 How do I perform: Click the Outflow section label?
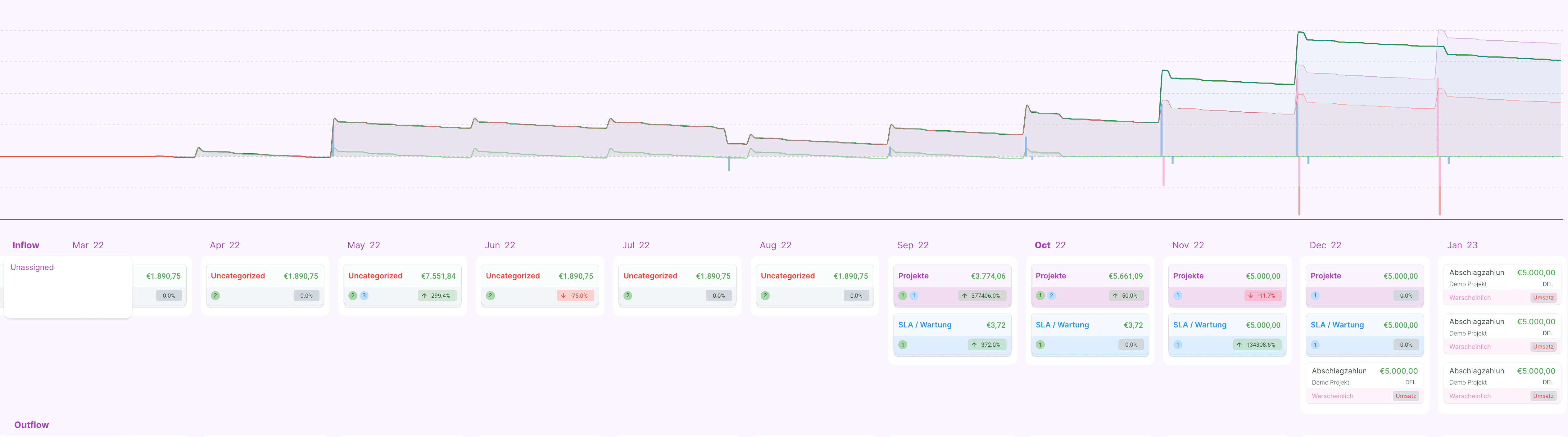tap(32, 425)
